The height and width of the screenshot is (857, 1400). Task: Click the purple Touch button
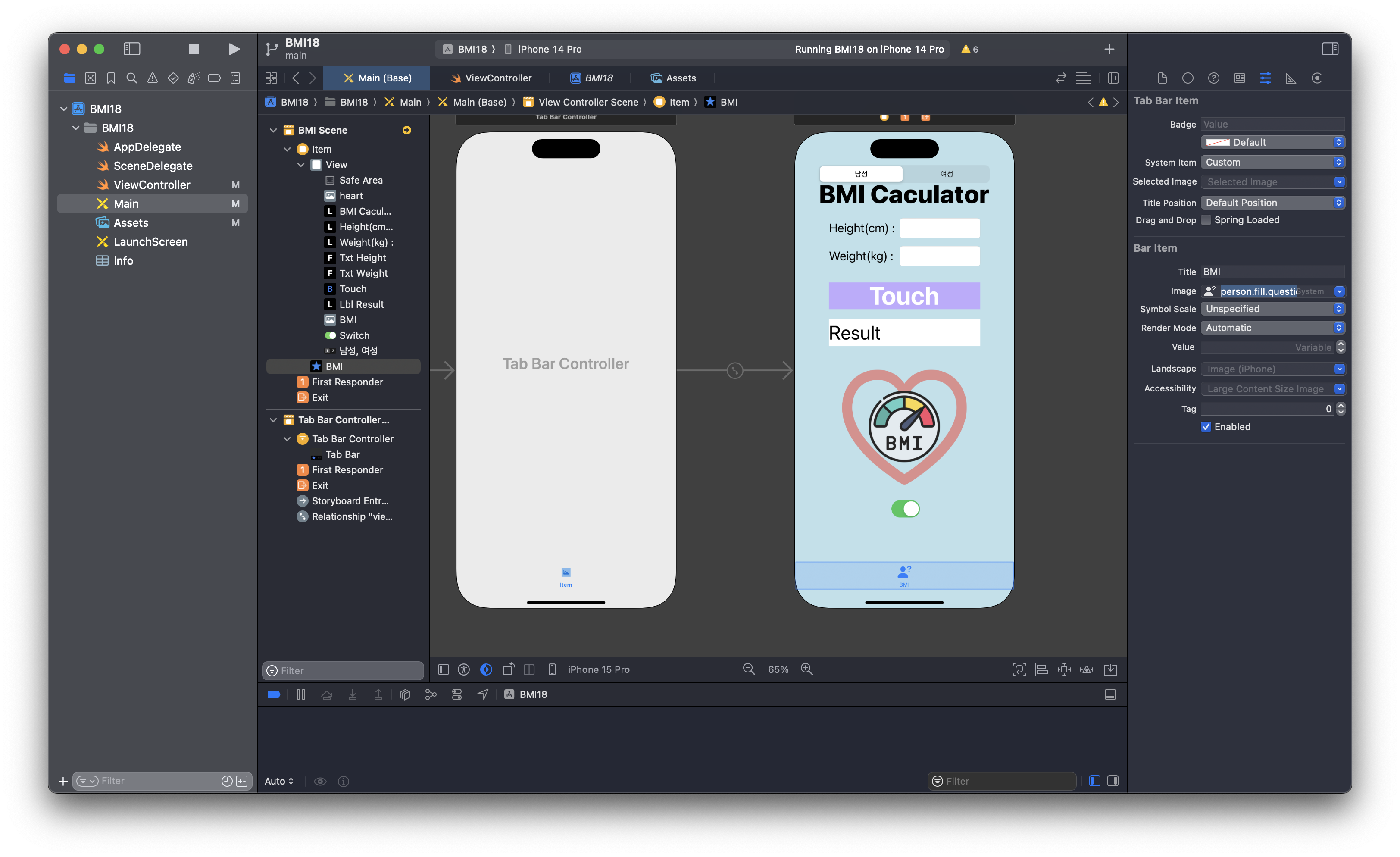904,296
